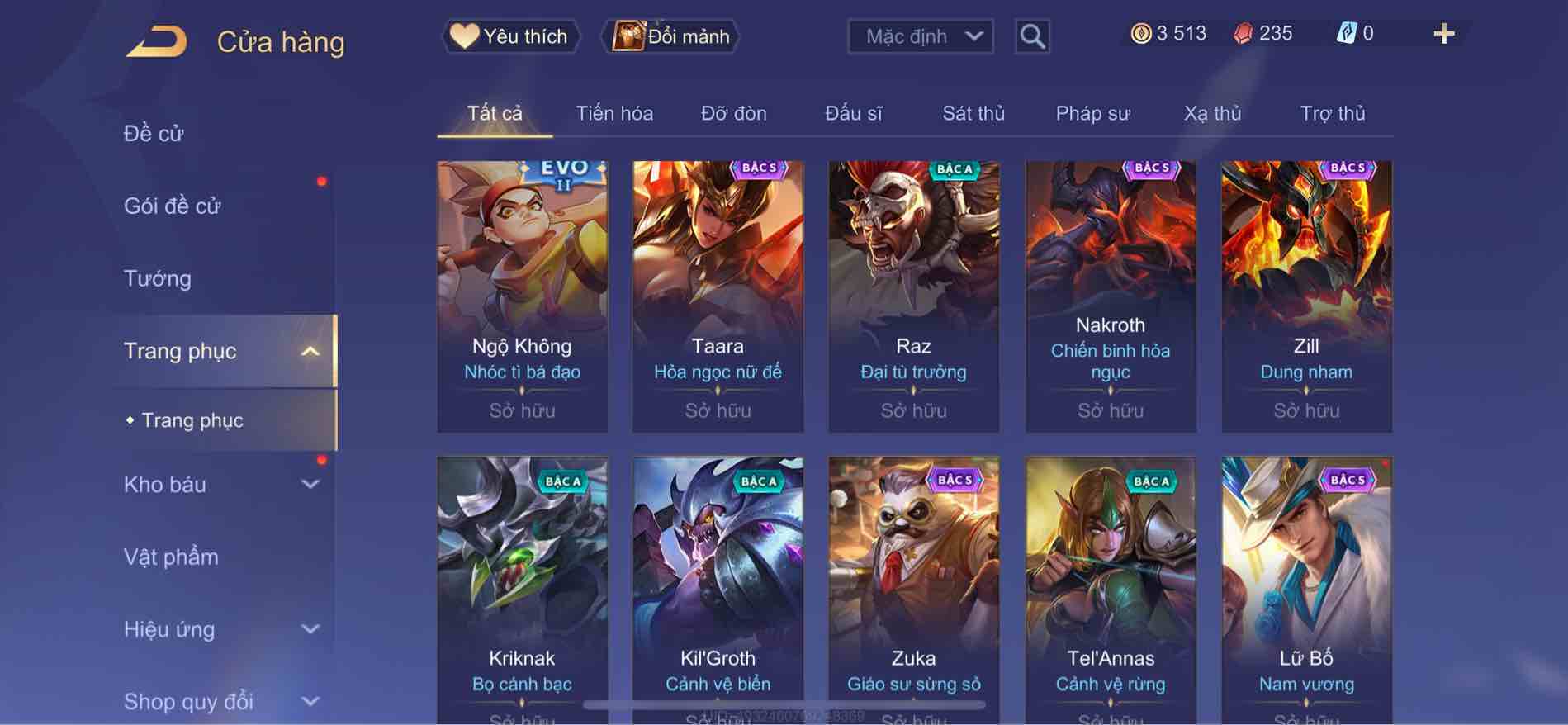Collapse the Trang phục sidebar section
This screenshot has width=1568, height=725.
click(x=310, y=352)
